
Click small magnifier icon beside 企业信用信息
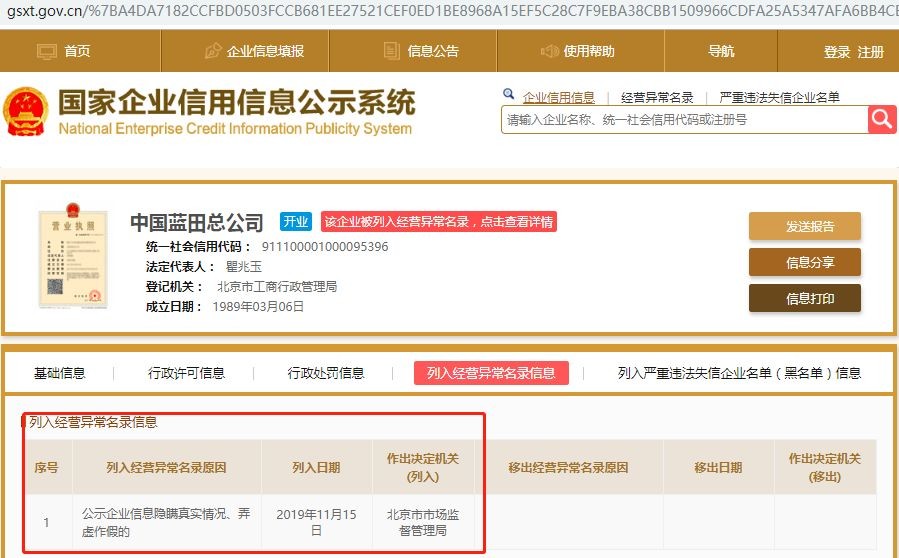pyautogui.click(x=510, y=96)
